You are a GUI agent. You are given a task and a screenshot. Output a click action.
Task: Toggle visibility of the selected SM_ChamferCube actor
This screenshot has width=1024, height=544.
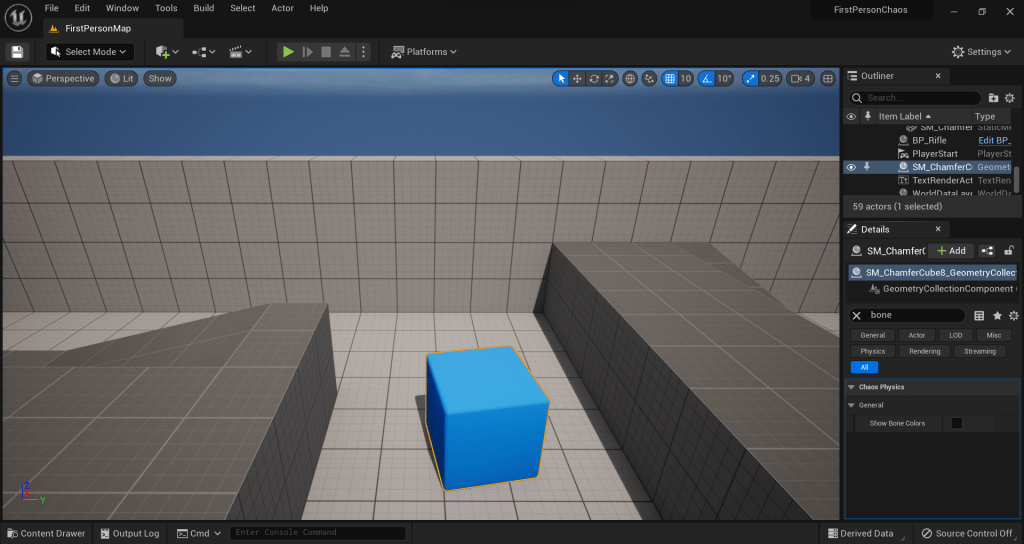851,167
